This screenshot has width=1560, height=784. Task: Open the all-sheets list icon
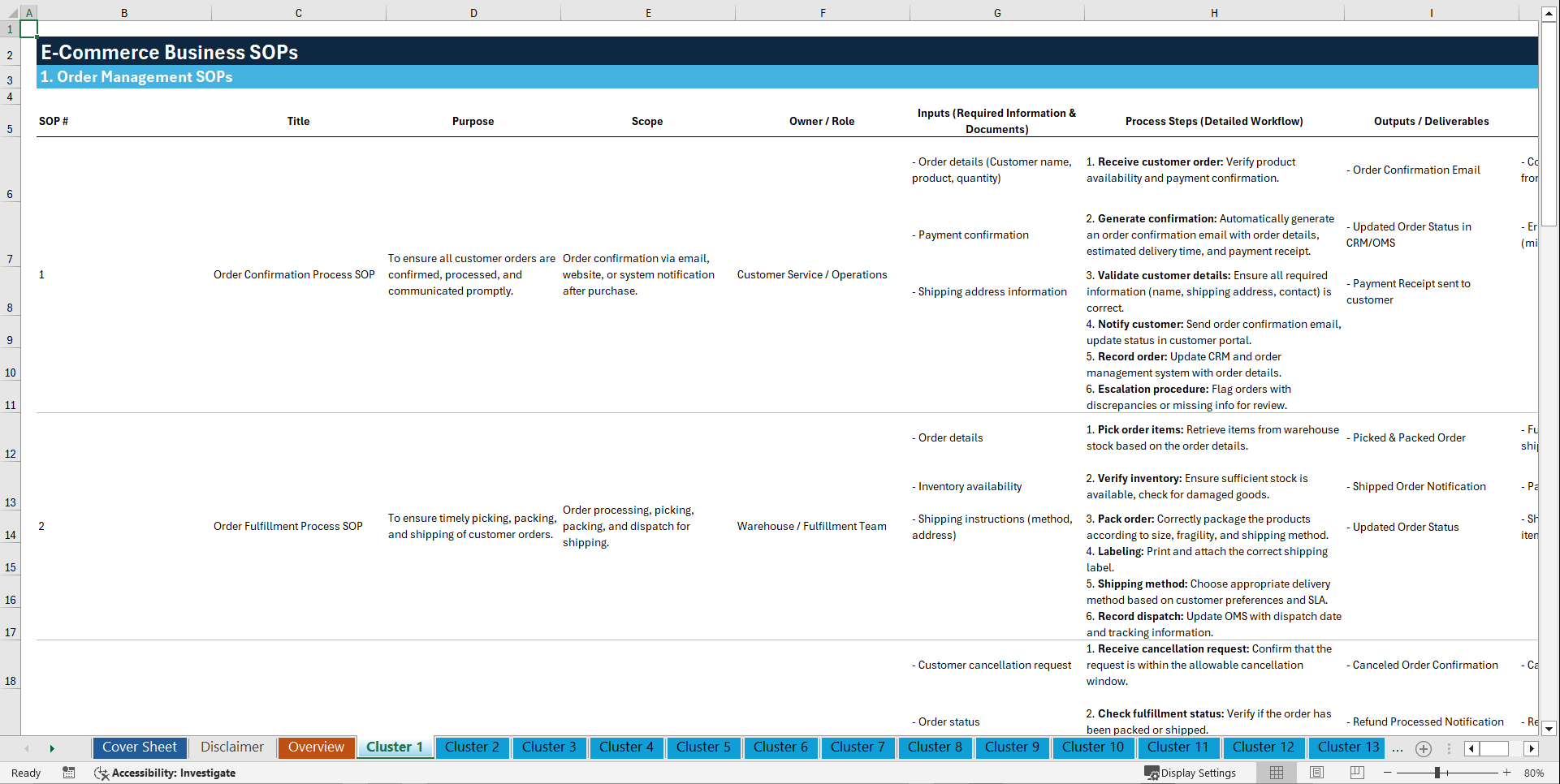click(1450, 748)
